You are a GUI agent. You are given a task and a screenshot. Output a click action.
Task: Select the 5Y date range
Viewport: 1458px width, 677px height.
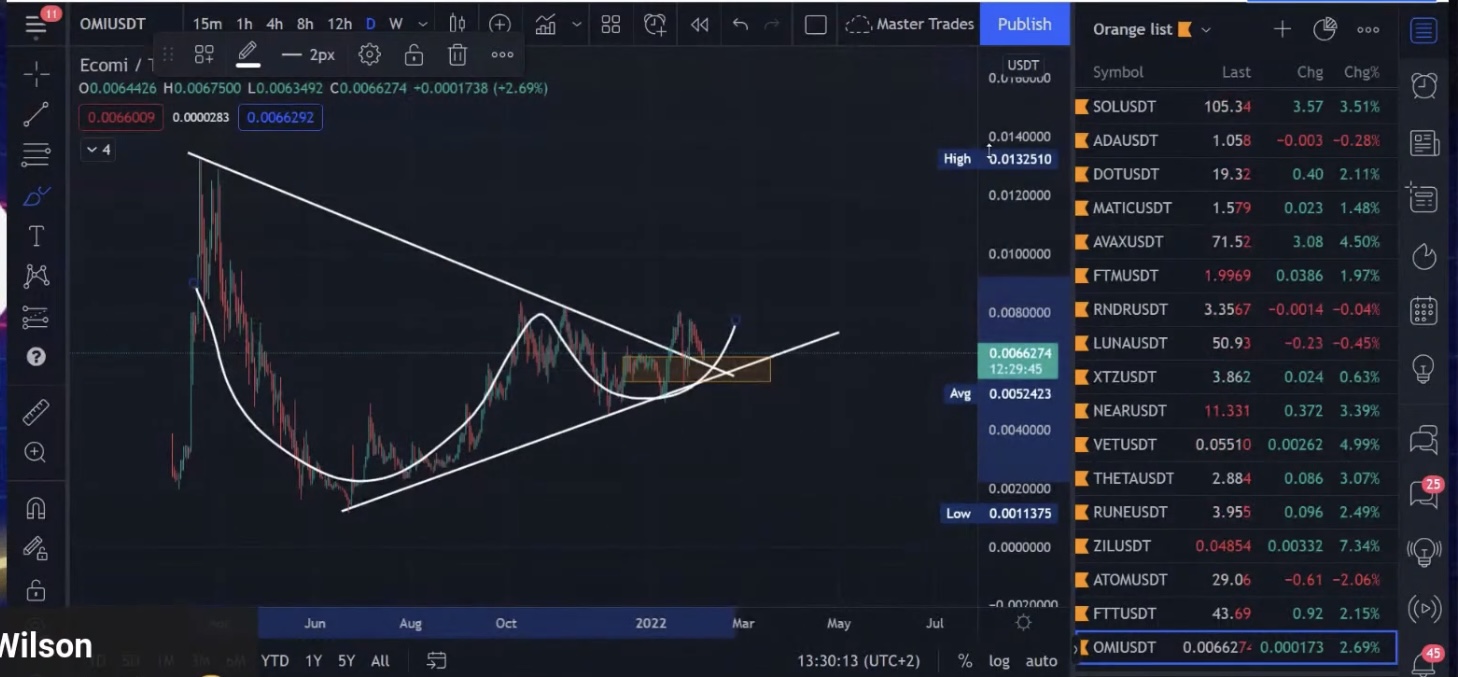(x=346, y=661)
